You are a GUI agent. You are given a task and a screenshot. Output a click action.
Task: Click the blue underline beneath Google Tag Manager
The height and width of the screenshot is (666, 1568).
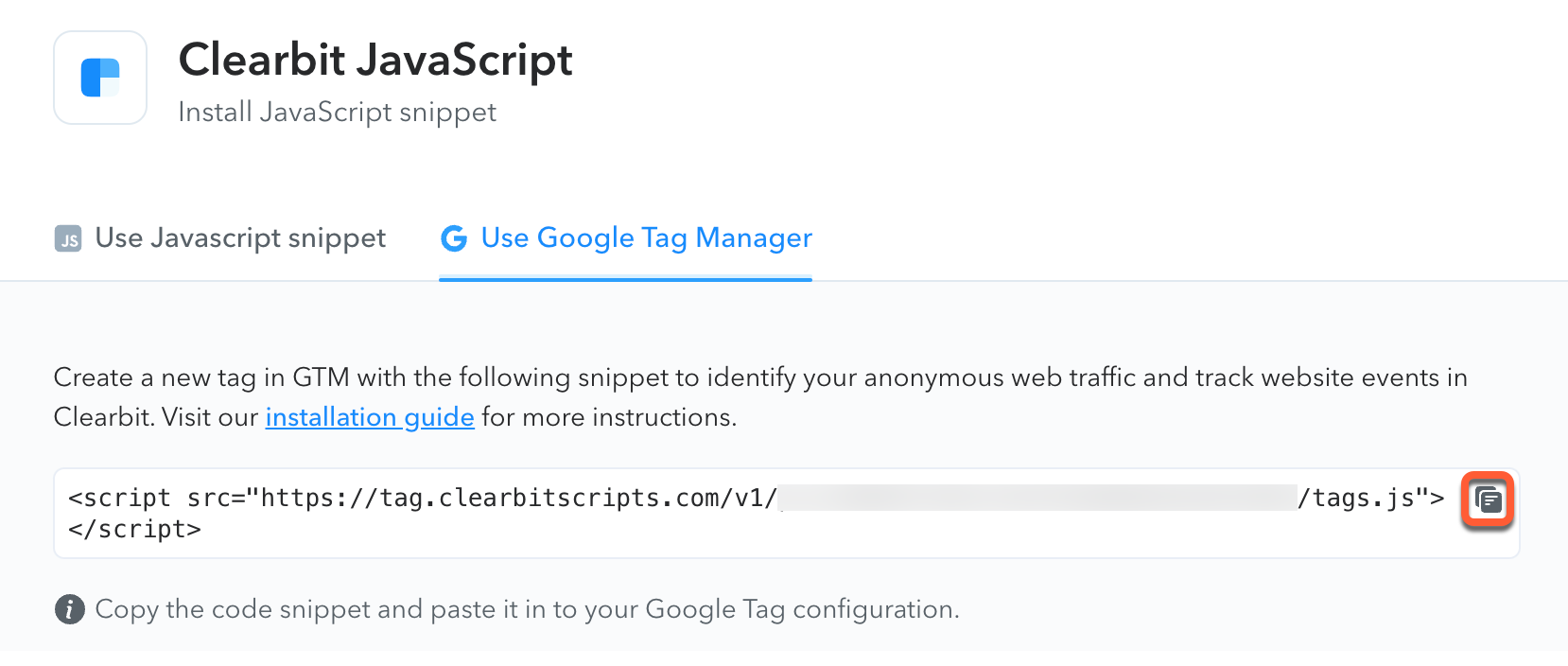pyautogui.click(x=626, y=279)
